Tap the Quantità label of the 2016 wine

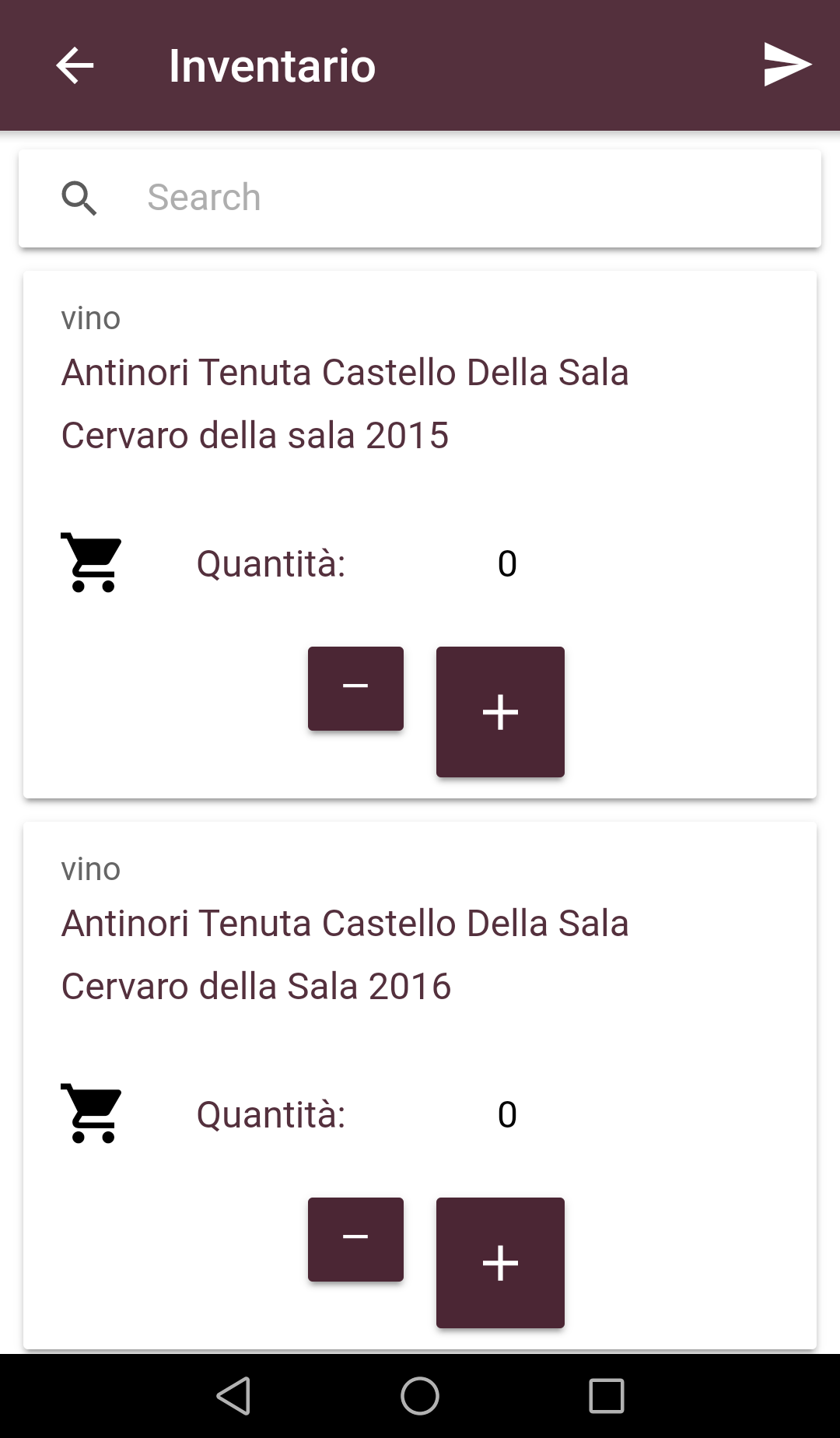pos(271,1114)
